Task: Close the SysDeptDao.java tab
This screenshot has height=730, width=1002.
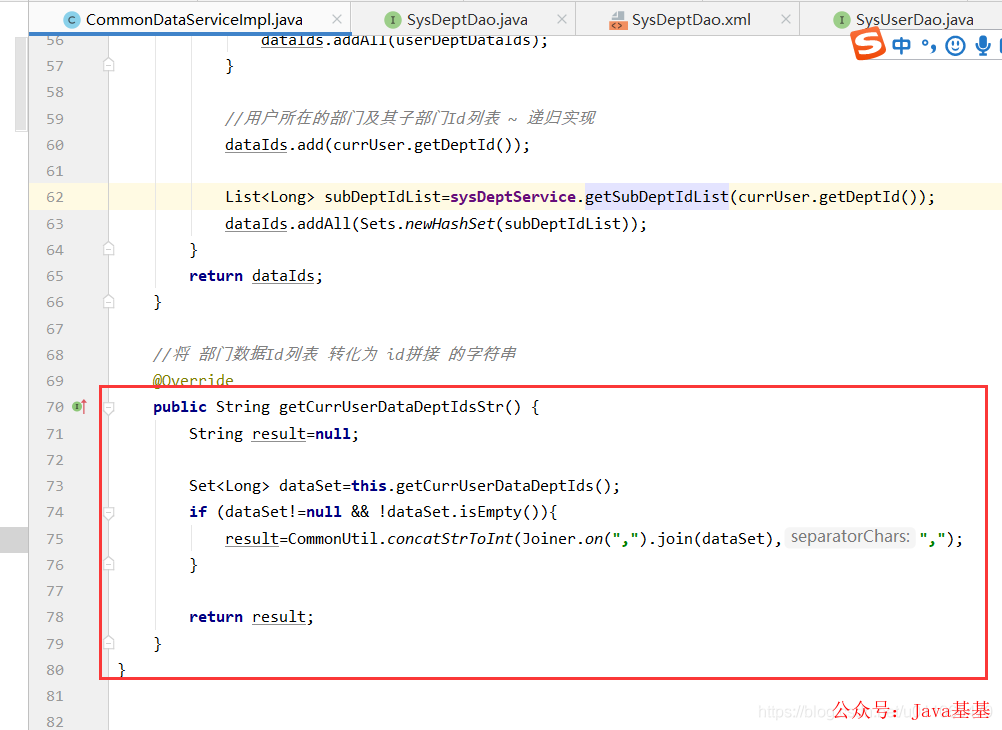Action: coord(562,20)
